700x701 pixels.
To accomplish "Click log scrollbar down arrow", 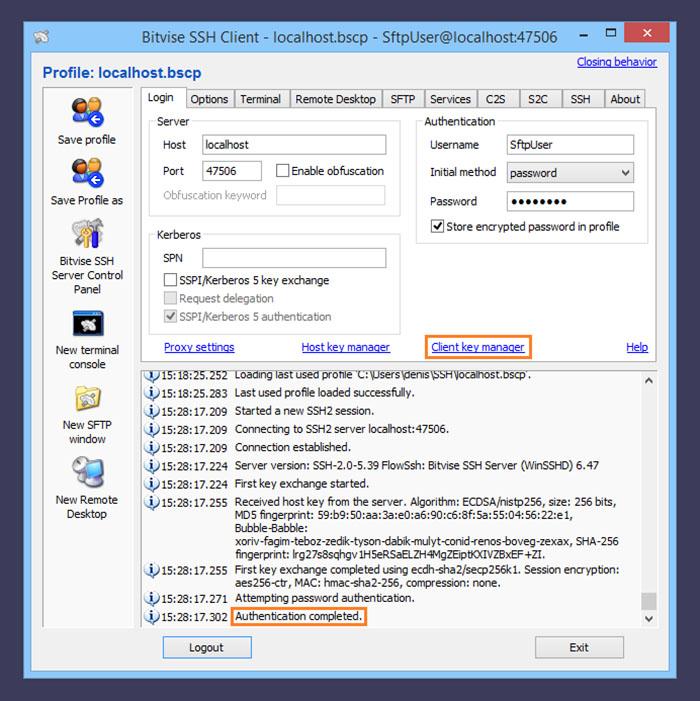I will click(649, 619).
